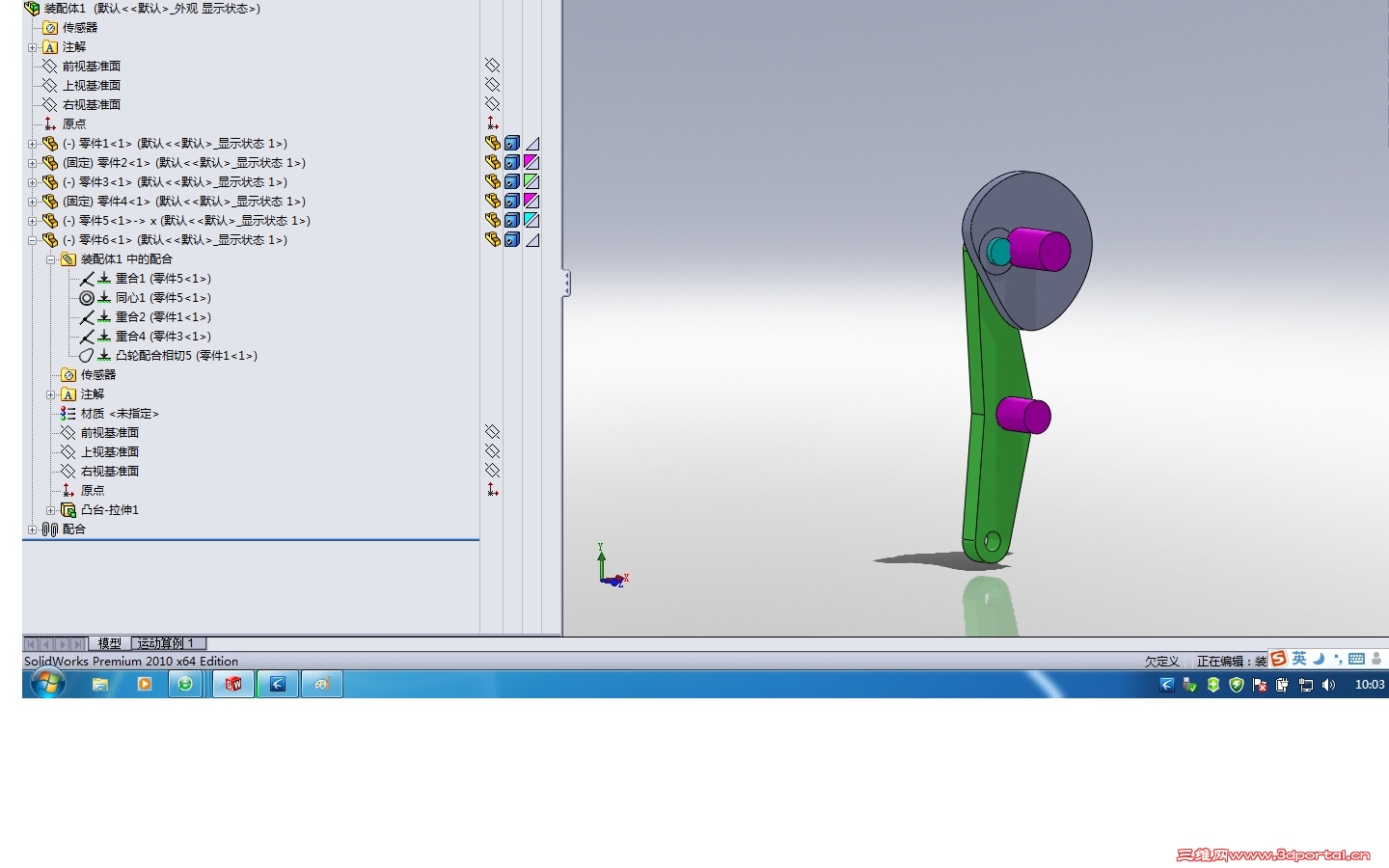Expand the 零件1<1> component node
Viewport: 1389px width, 868px height.
click(x=32, y=144)
